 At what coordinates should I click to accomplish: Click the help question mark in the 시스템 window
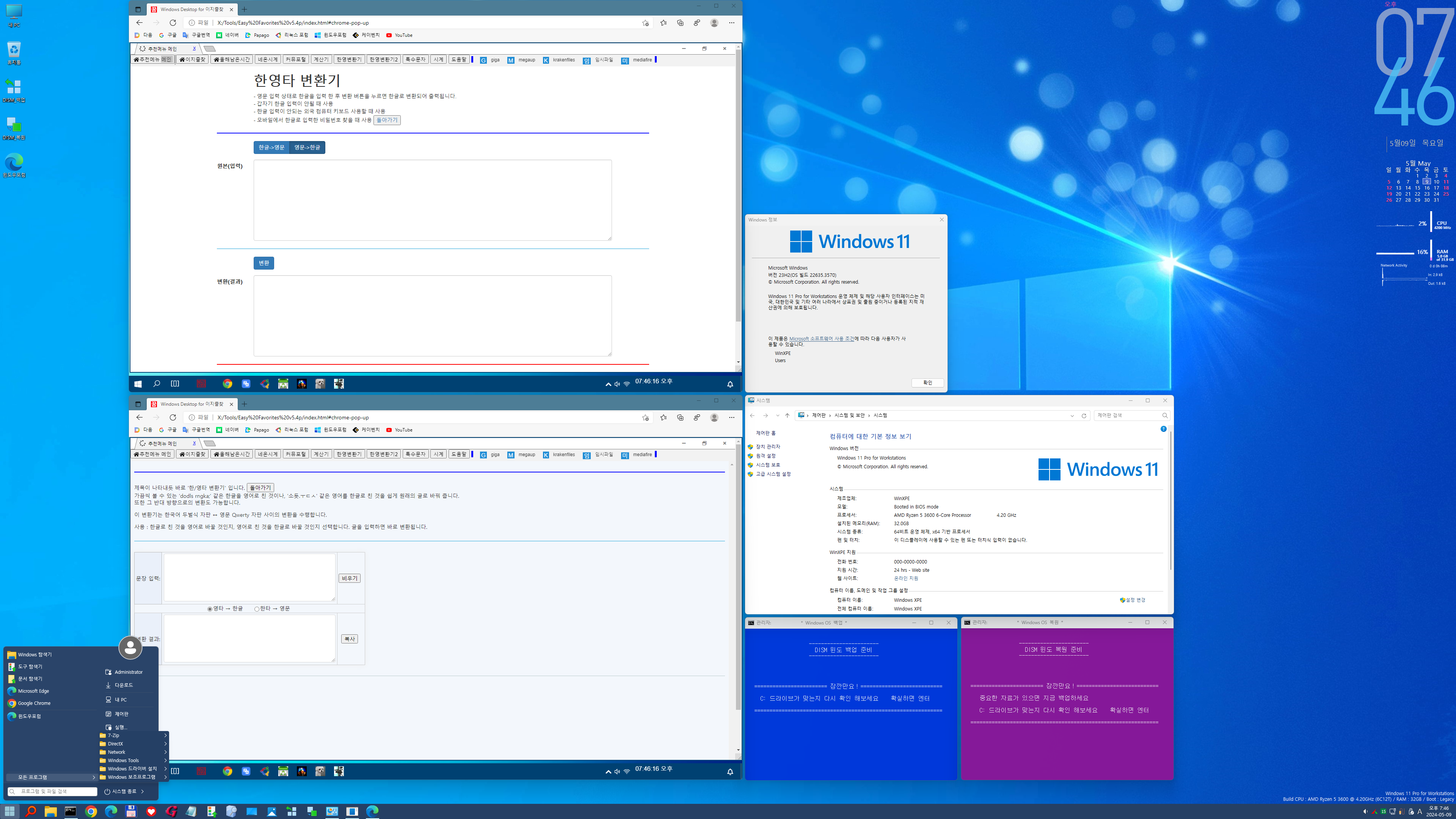[1163, 429]
